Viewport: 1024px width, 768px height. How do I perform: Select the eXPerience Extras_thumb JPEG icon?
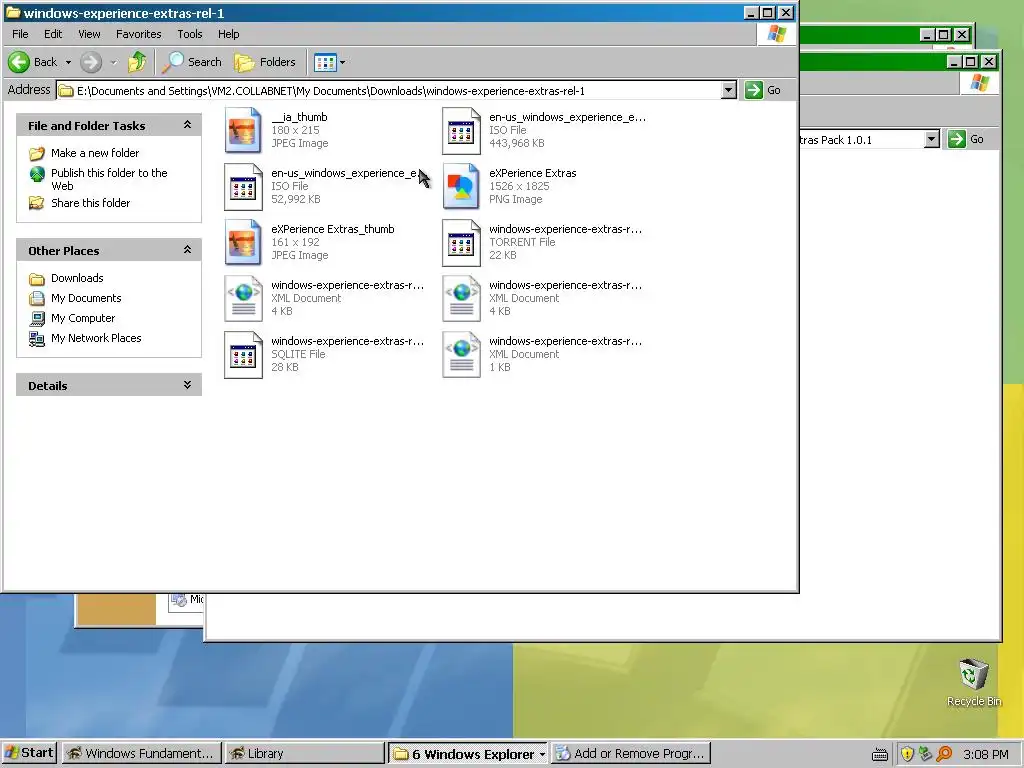pos(243,242)
